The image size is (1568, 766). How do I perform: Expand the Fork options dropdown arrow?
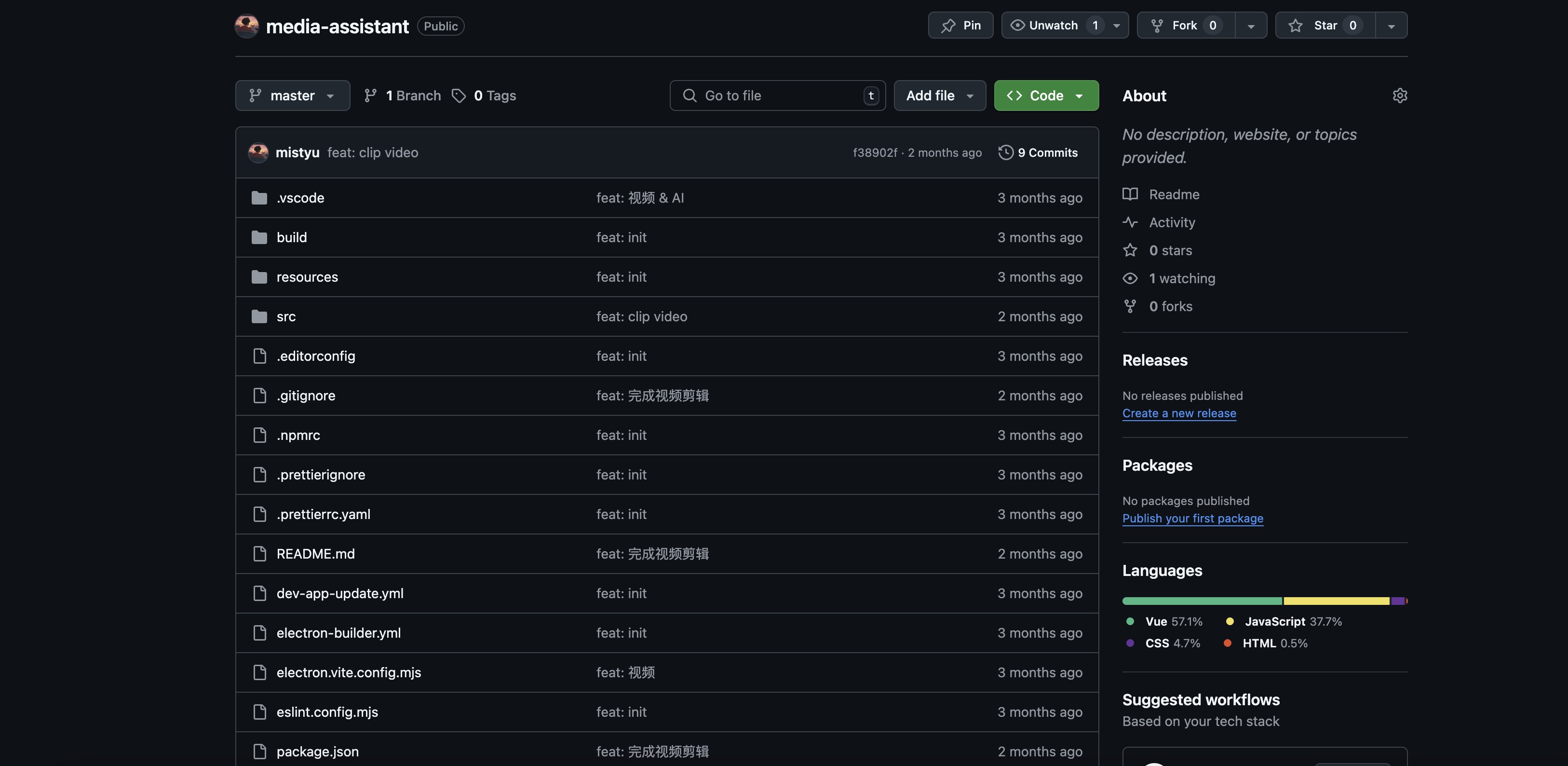(x=1251, y=26)
